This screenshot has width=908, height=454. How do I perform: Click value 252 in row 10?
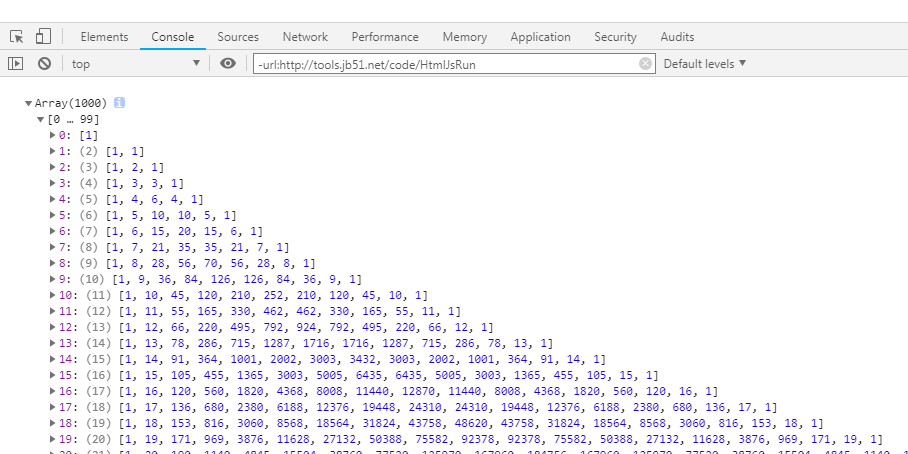pyautogui.click(x=273, y=295)
